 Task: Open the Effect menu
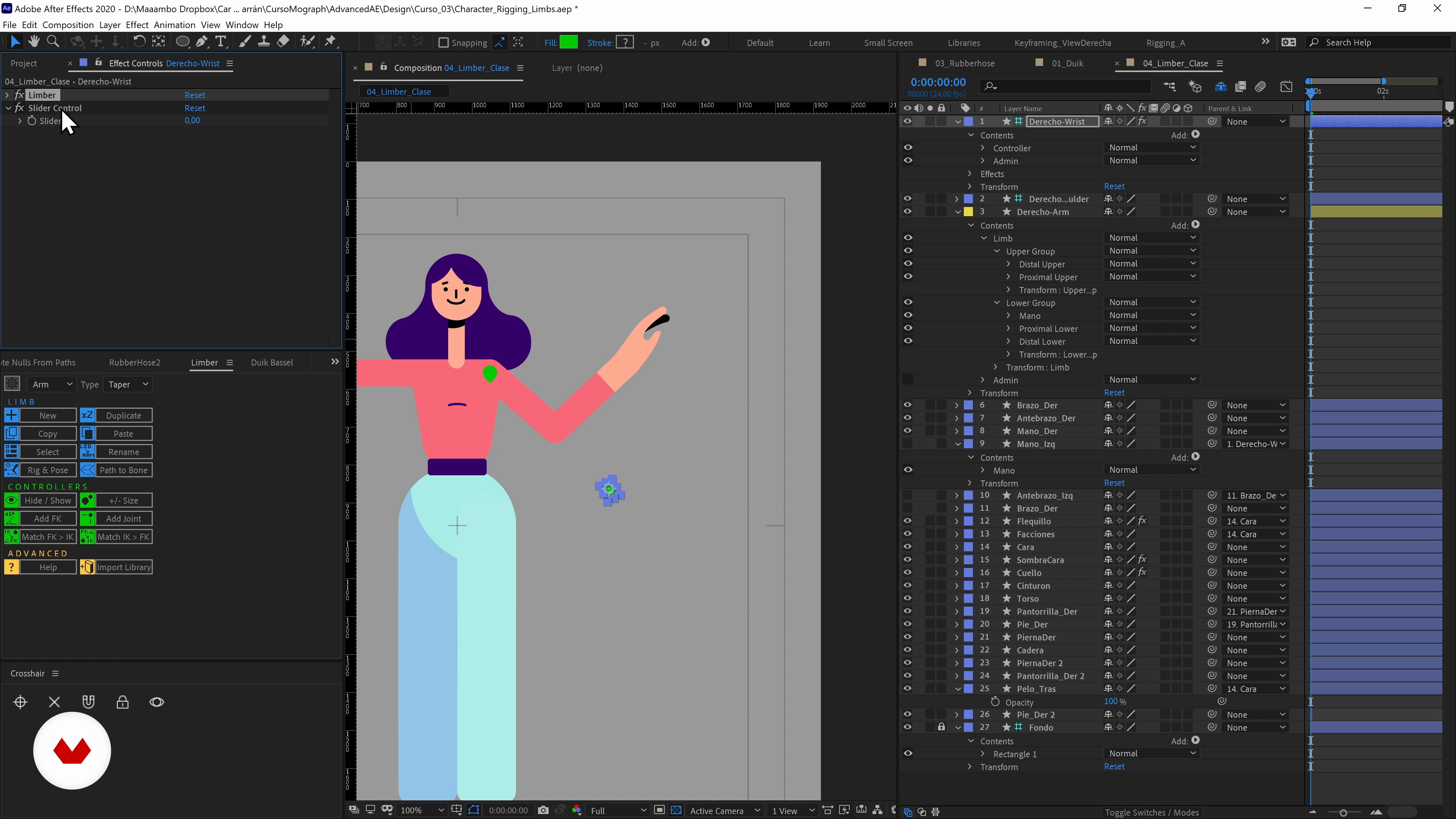click(137, 25)
